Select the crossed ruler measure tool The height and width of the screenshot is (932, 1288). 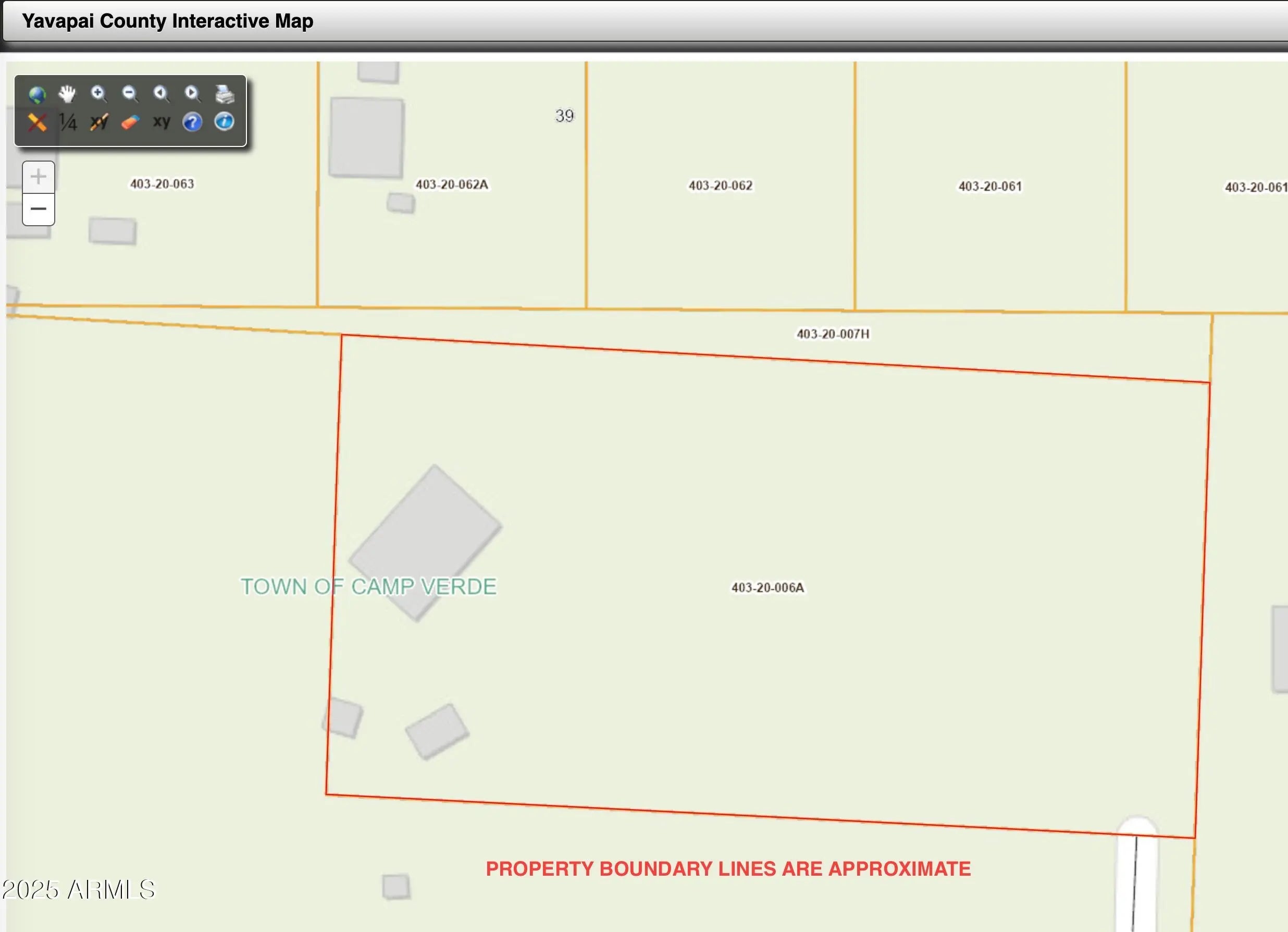(x=37, y=122)
